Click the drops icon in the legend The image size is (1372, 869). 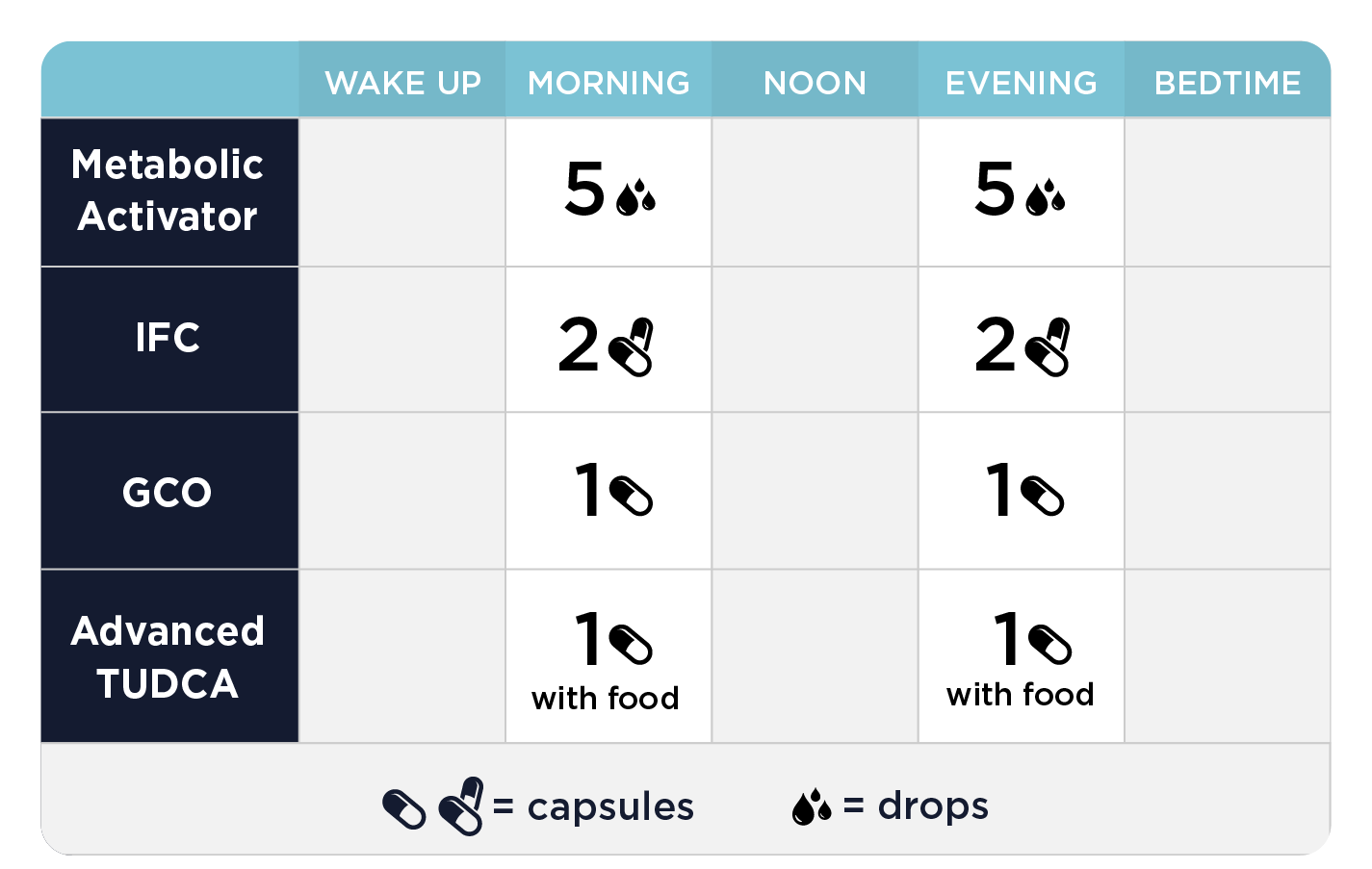coord(812,807)
